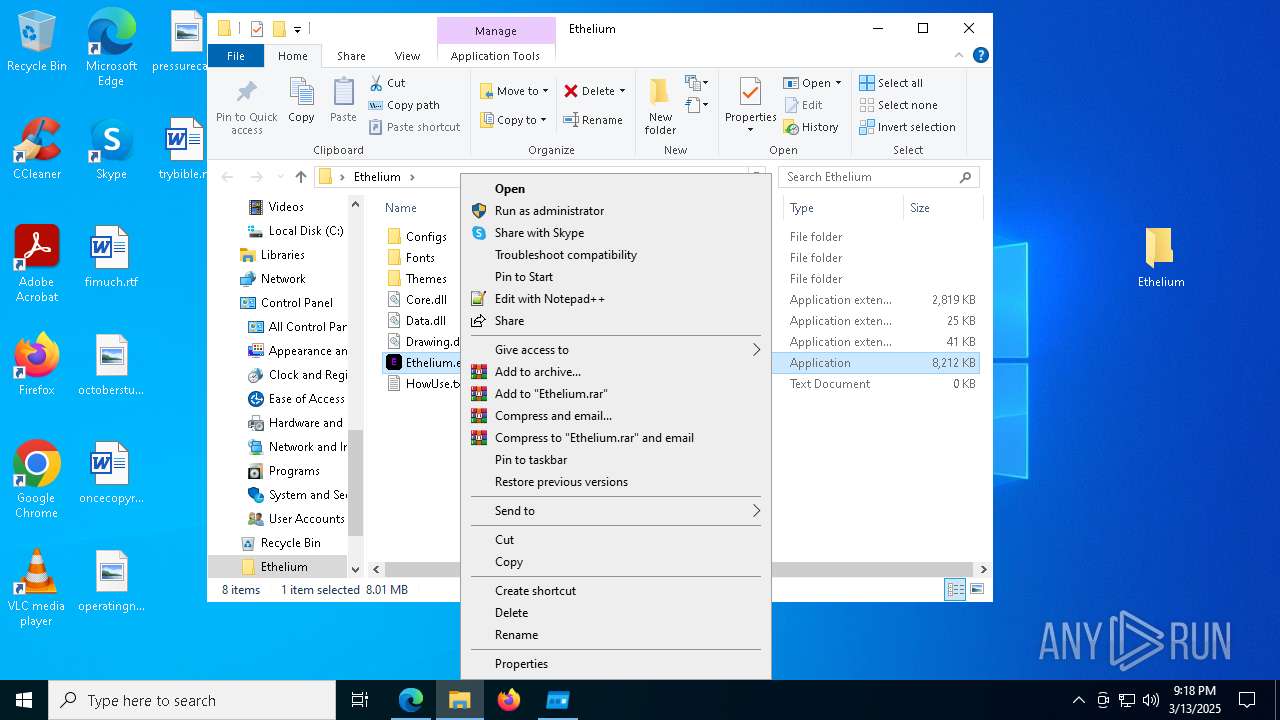The image size is (1280, 720).
Task: Choose Add to archive... entry
Action: tap(615, 372)
